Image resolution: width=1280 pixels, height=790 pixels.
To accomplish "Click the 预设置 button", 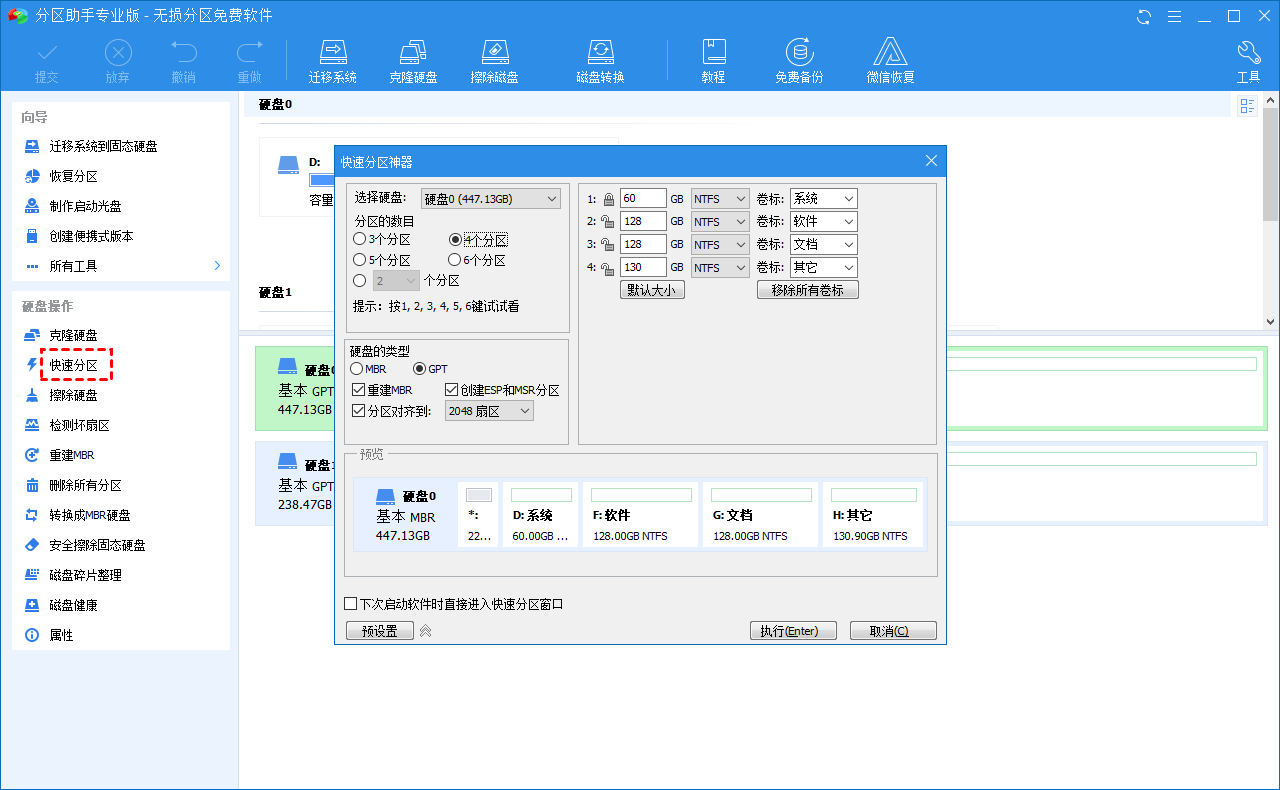I will (380, 631).
